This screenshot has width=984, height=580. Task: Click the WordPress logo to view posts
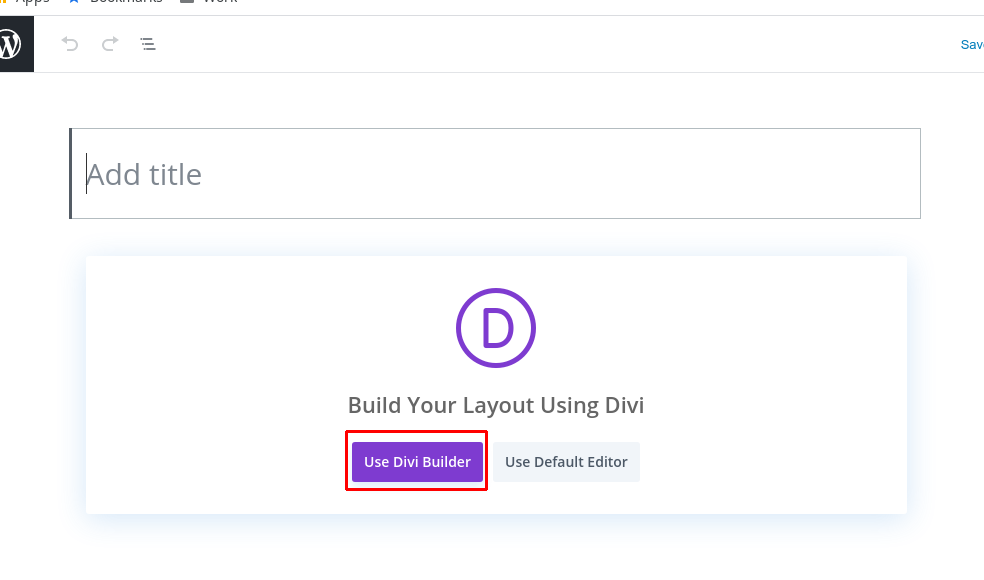pos(11,44)
